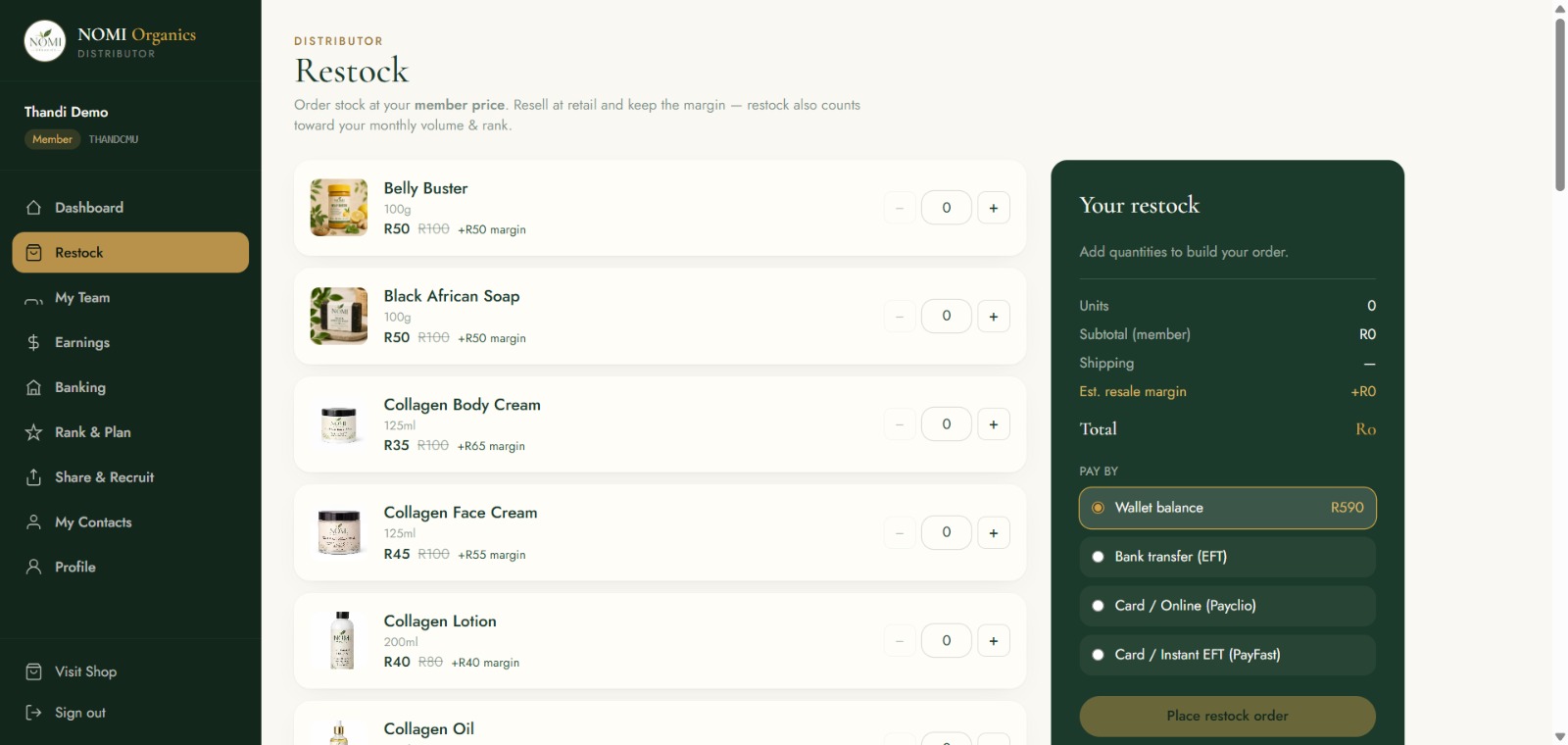Click the Collagen Lotion bottle thumbnail
The image size is (1568, 745).
click(339, 641)
